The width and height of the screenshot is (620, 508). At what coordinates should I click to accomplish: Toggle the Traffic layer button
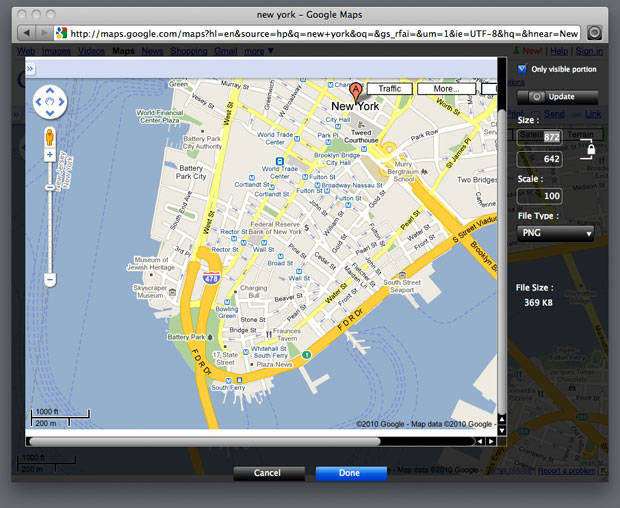coord(389,89)
